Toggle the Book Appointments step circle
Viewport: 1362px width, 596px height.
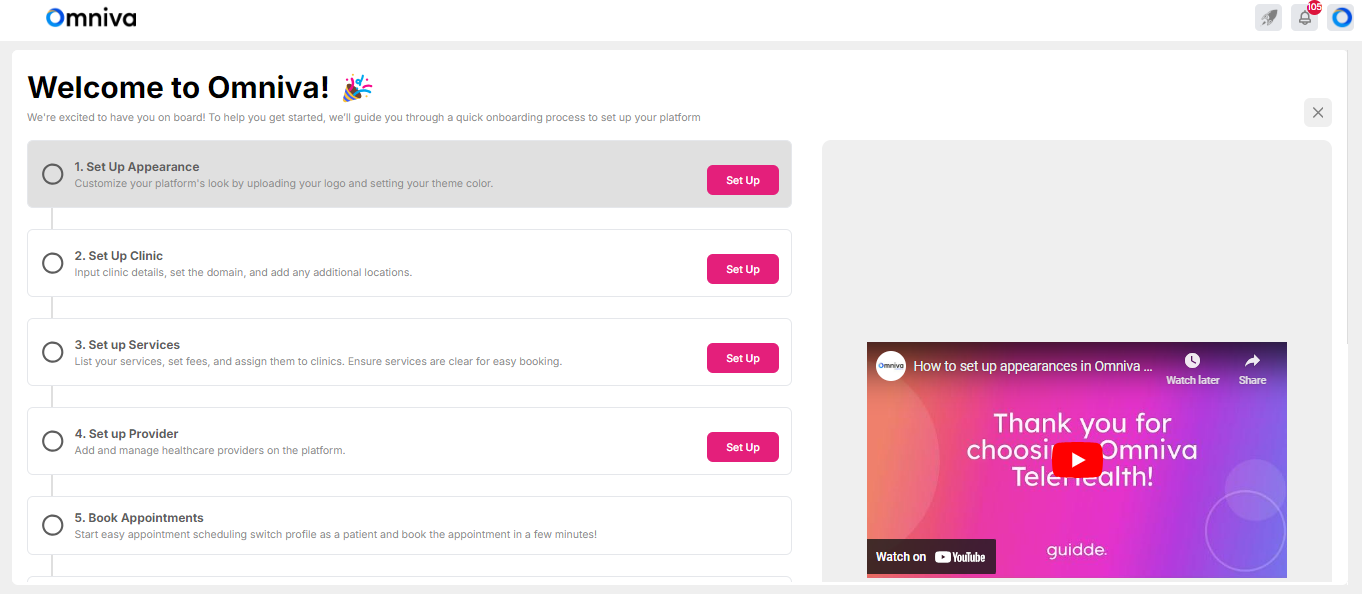click(53, 525)
